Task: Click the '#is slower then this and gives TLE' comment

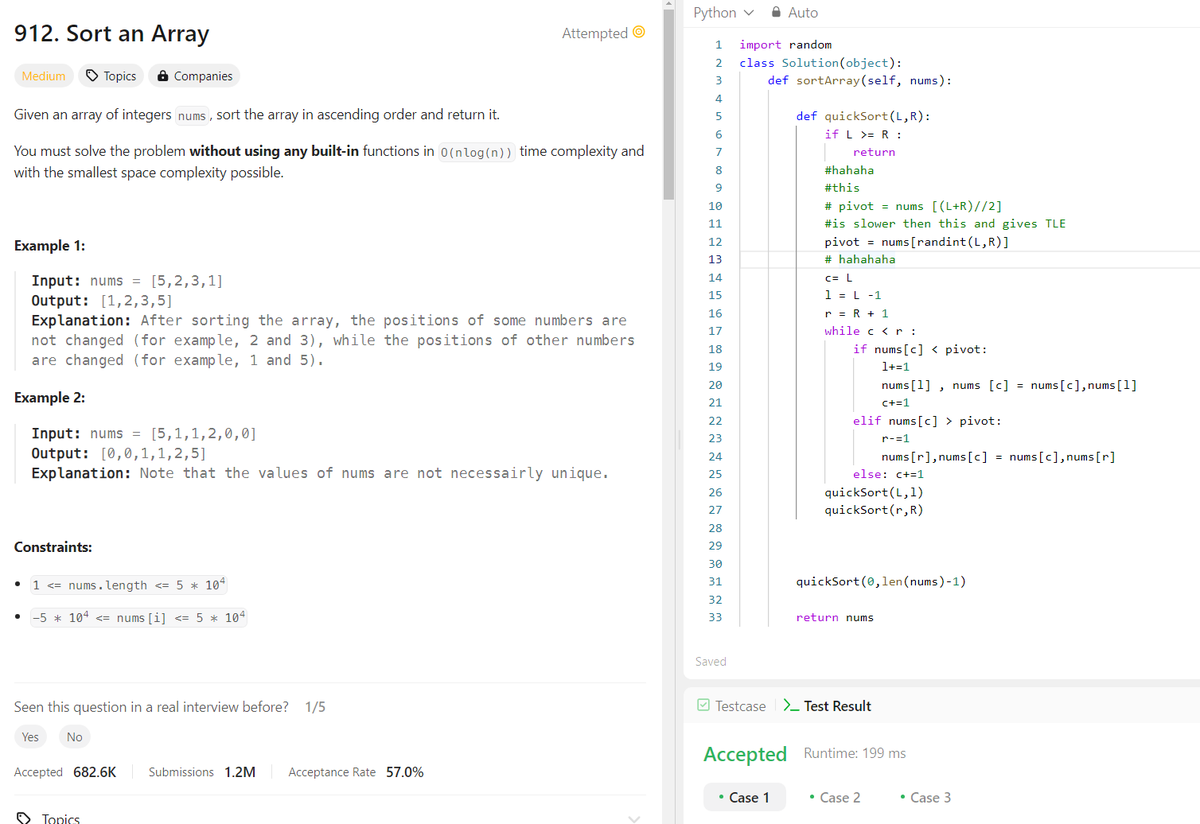Action: tap(945, 224)
